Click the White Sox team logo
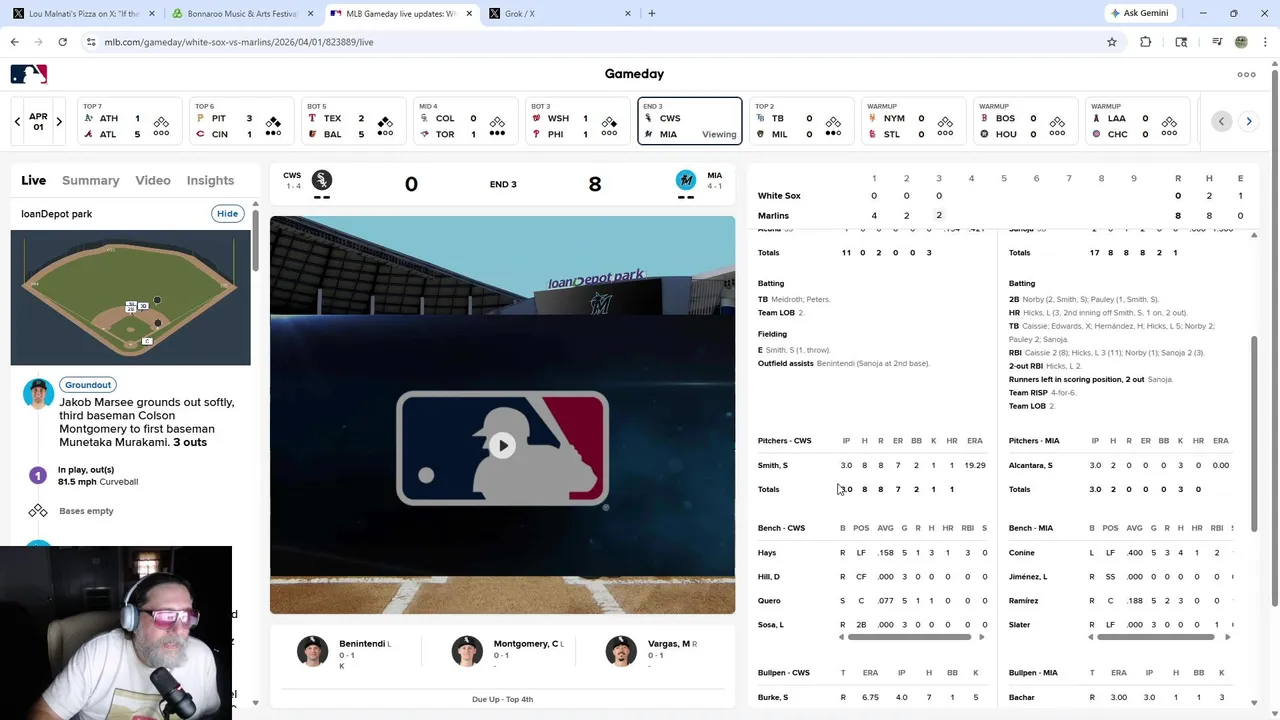The height and width of the screenshot is (720, 1280). click(x=321, y=180)
